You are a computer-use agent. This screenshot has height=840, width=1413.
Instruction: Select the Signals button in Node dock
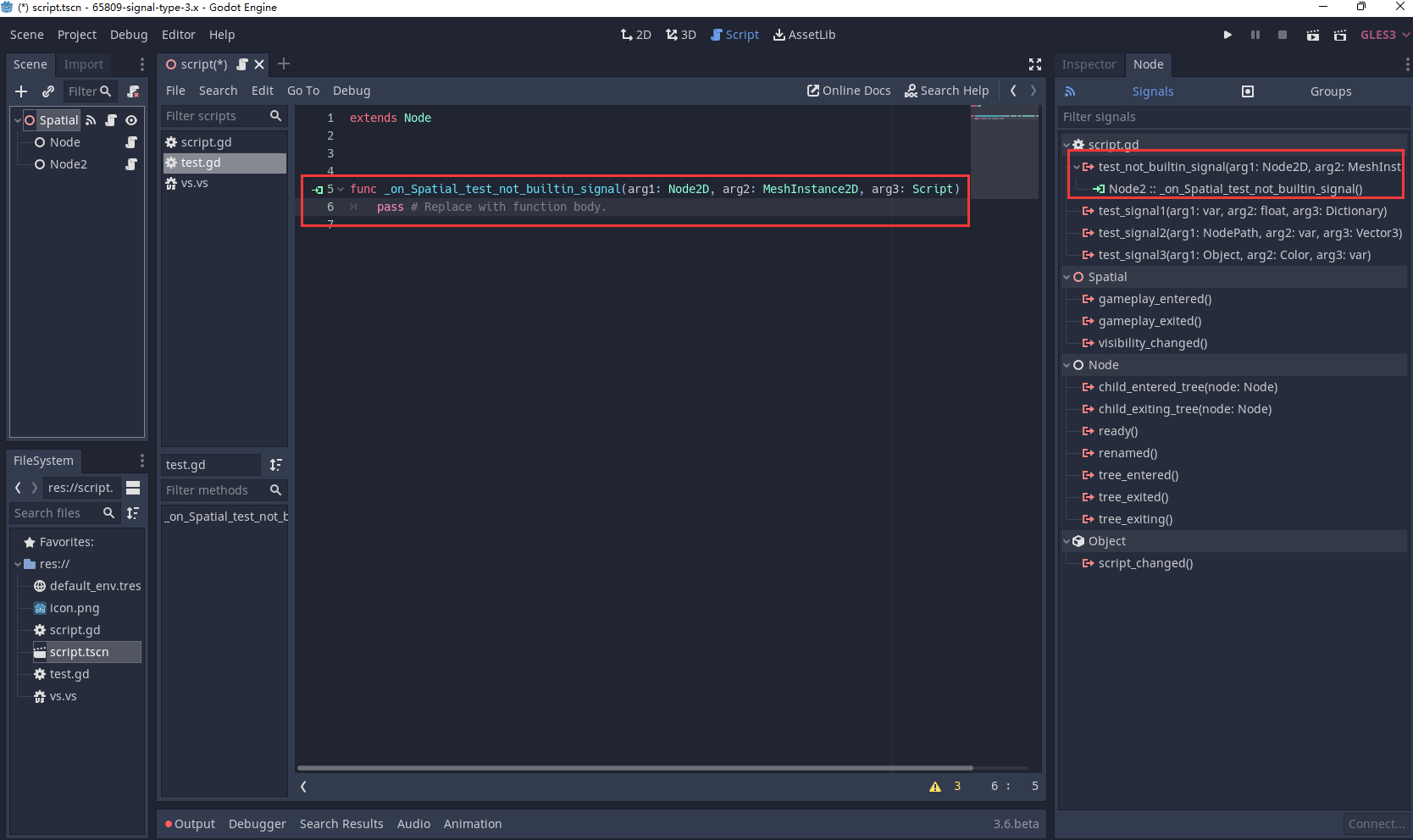tap(1153, 91)
